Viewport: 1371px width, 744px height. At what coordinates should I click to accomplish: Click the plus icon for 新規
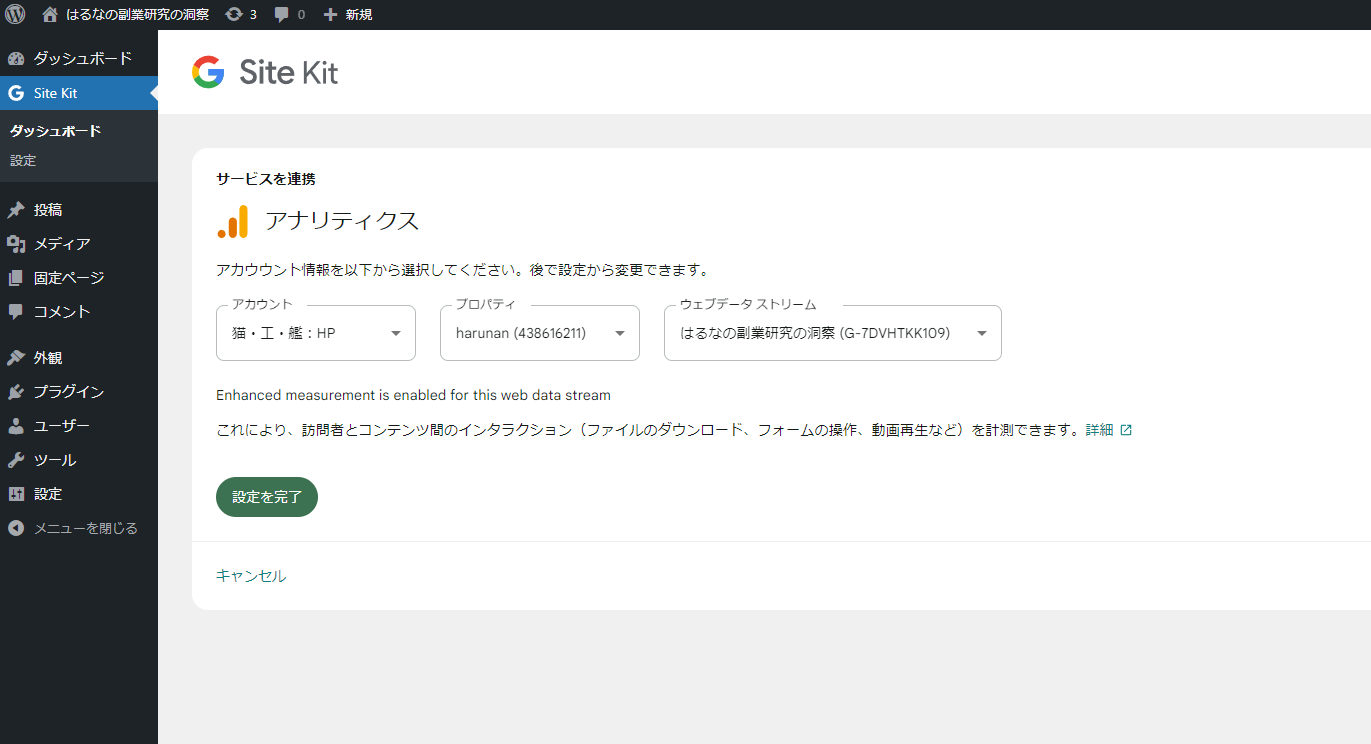click(331, 14)
